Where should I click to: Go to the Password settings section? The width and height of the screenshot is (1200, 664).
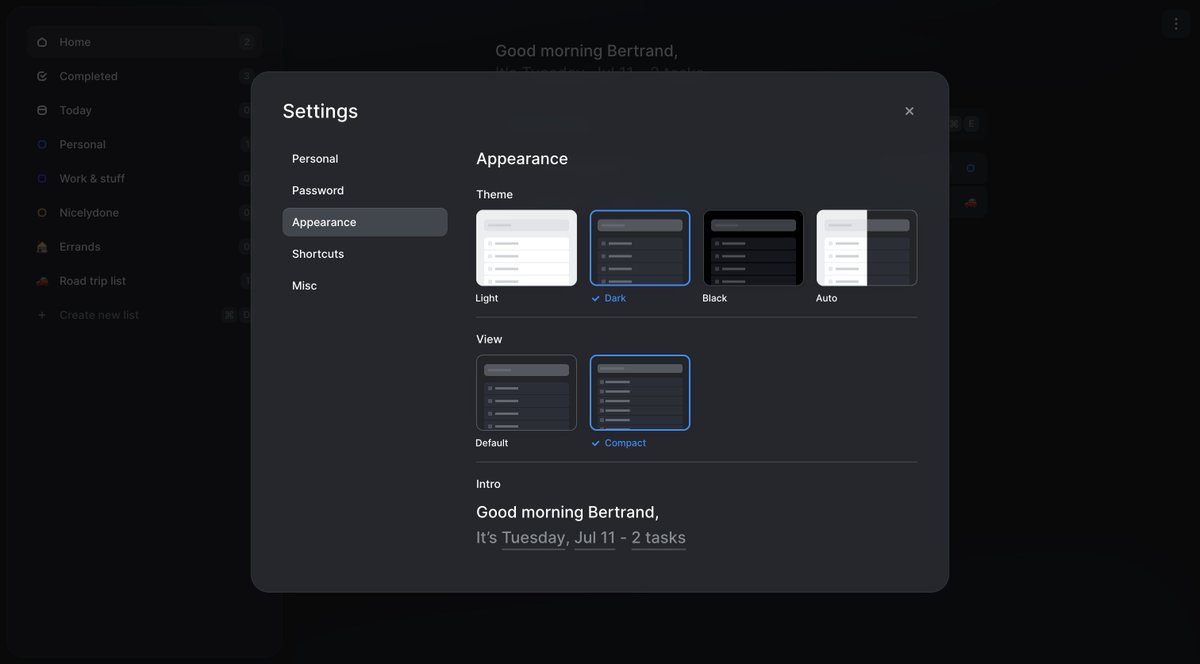coord(318,190)
